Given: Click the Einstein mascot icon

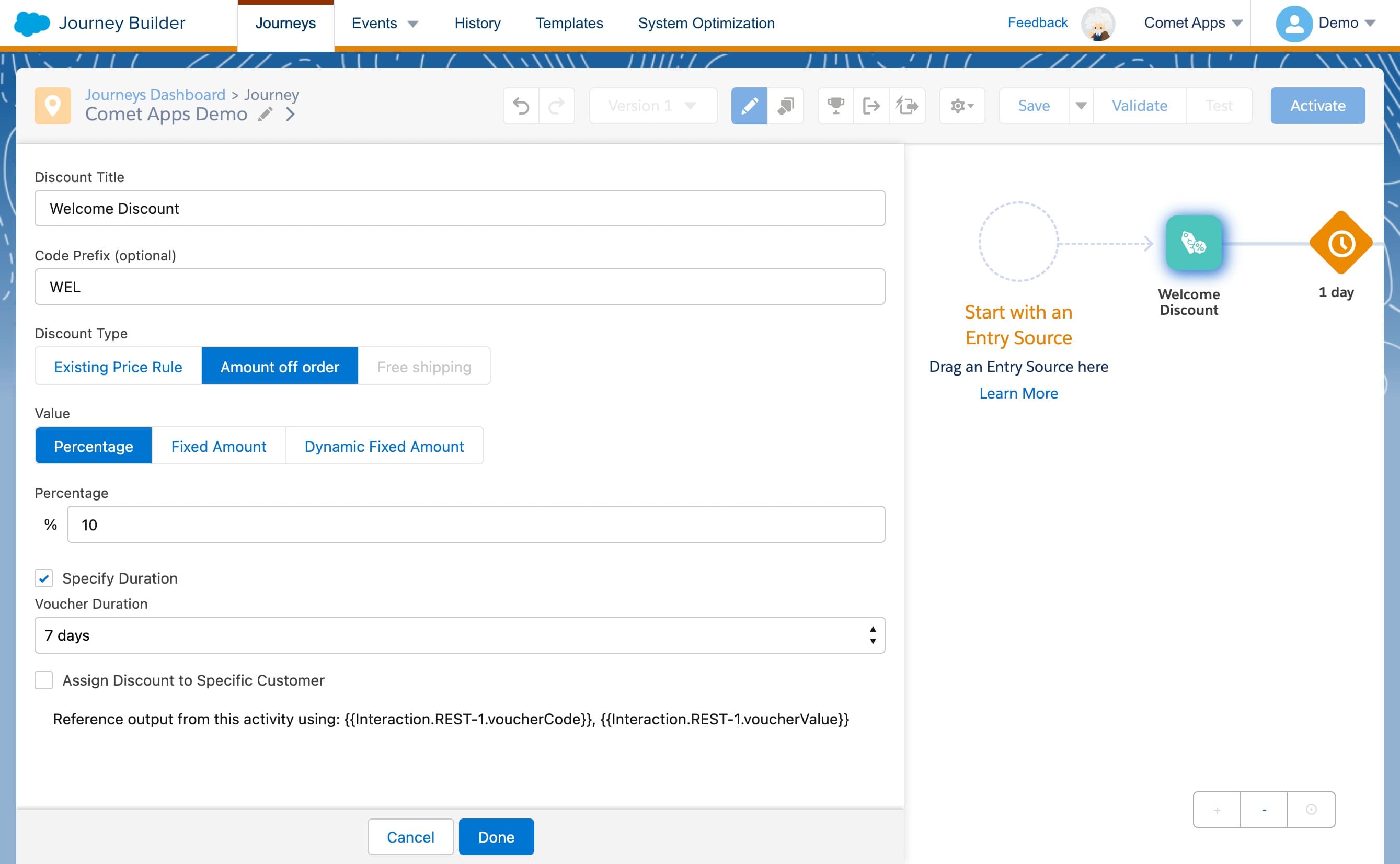Looking at the screenshot, I should click(1098, 24).
